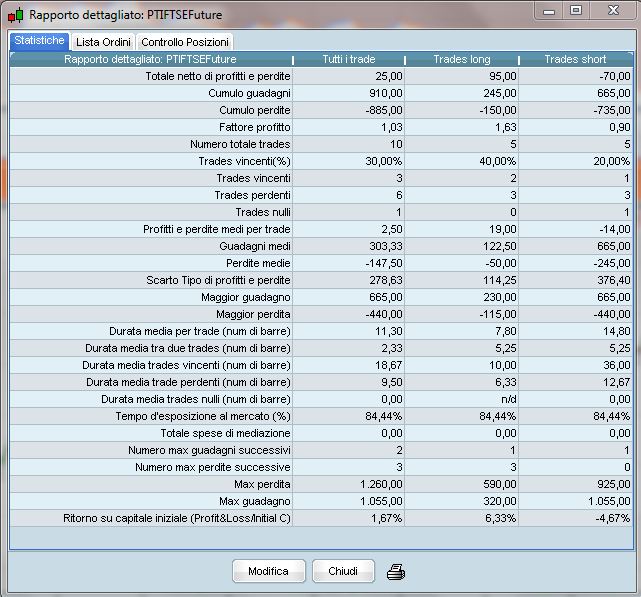The width and height of the screenshot is (641, 597).
Task: Maximize the Rapporto dettagliato window
Action: [x=576, y=11]
